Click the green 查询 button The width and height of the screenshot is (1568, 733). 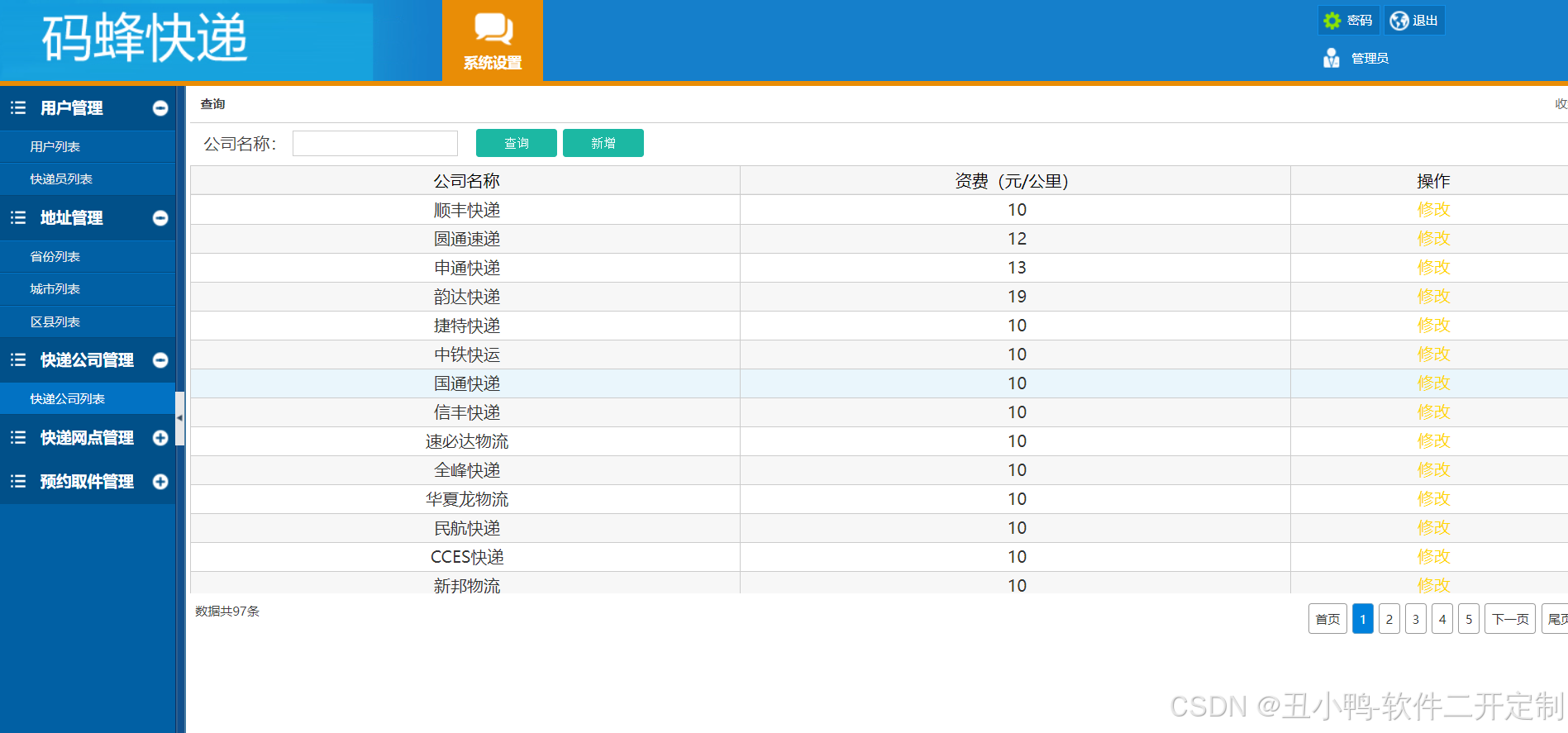(x=517, y=143)
